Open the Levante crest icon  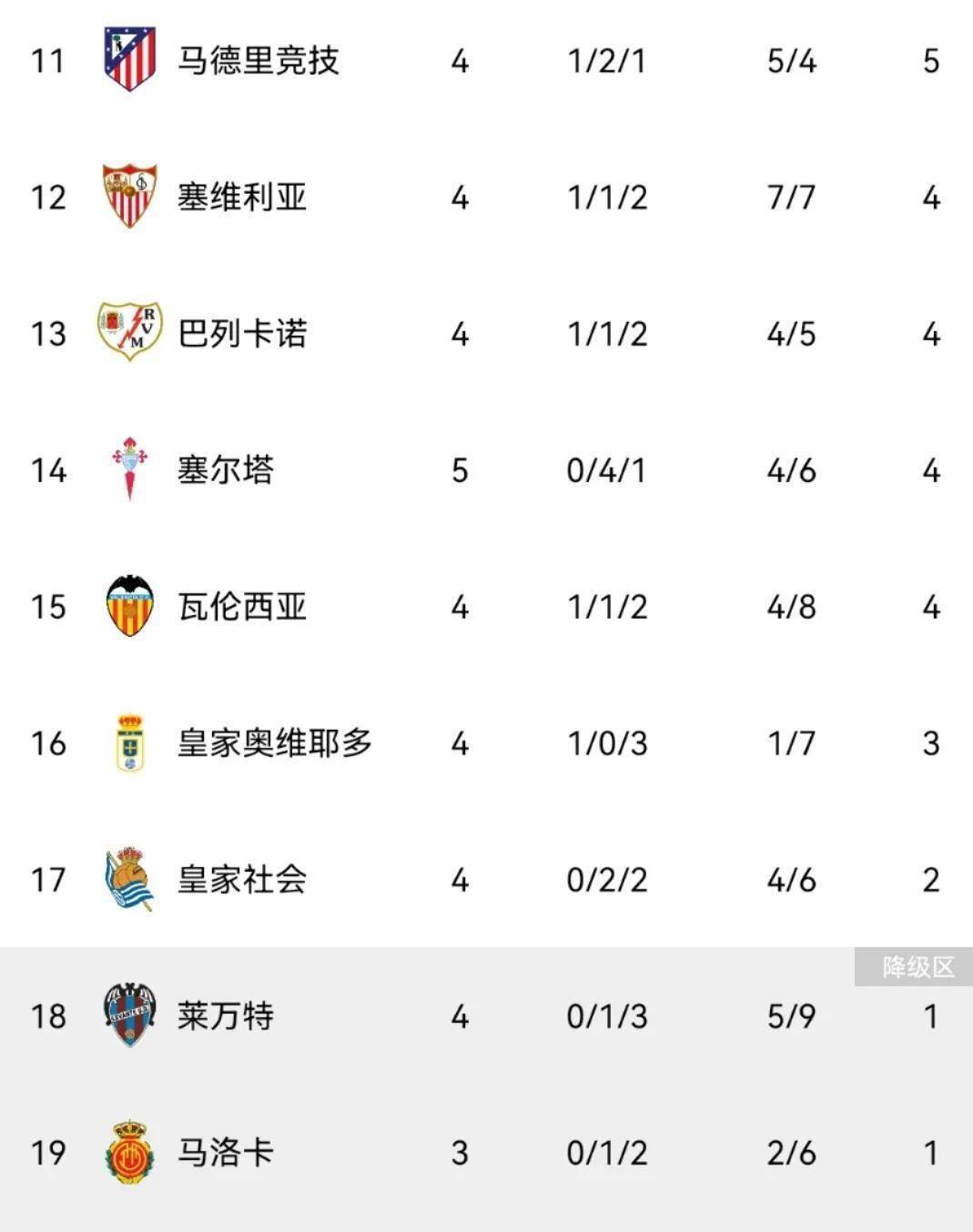point(129,1015)
